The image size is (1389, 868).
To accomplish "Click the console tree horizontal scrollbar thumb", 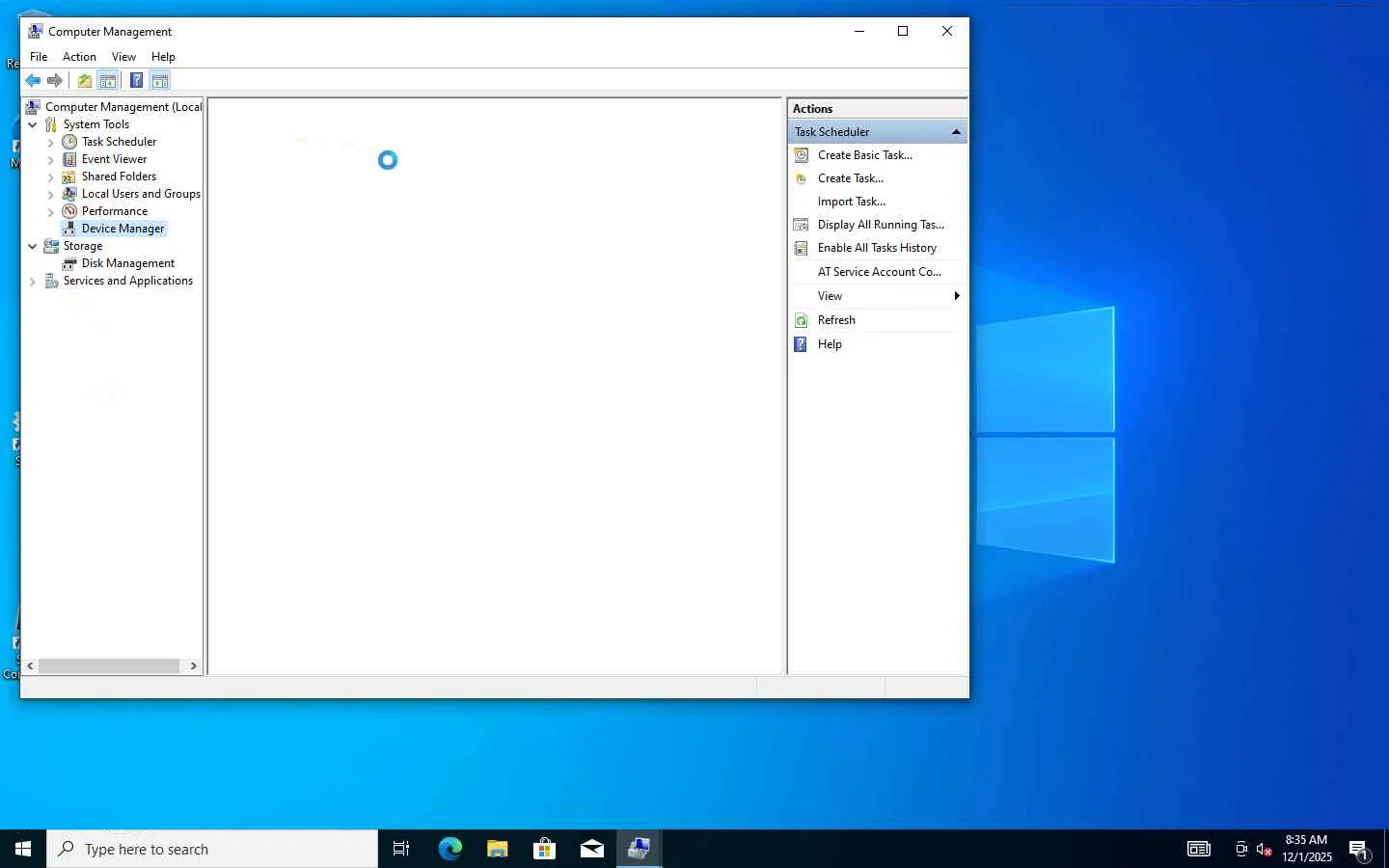I will pyautogui.click(x=109, y=666).
